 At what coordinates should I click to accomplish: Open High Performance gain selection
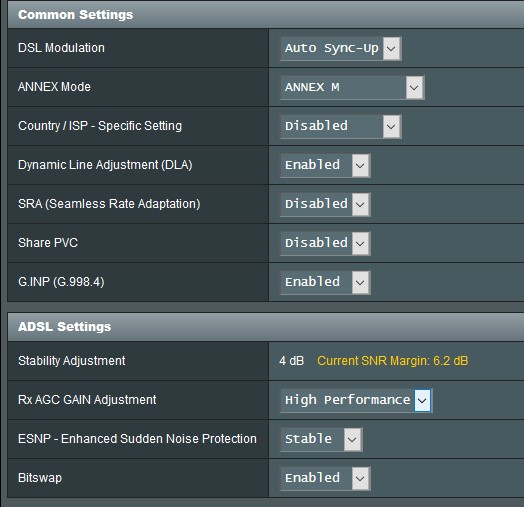(x=356, y=400)
